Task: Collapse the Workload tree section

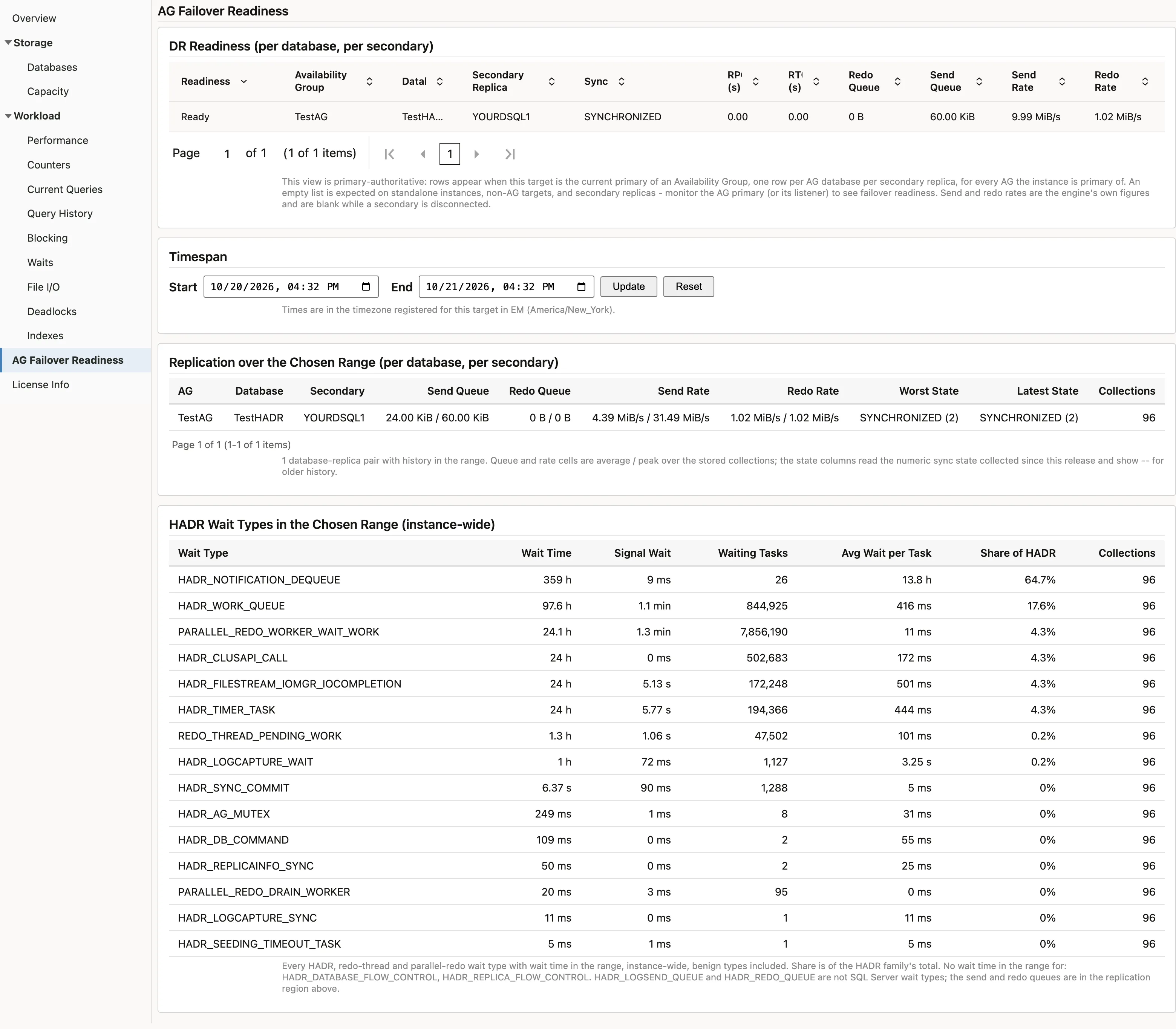Action: tap(8, 116)
